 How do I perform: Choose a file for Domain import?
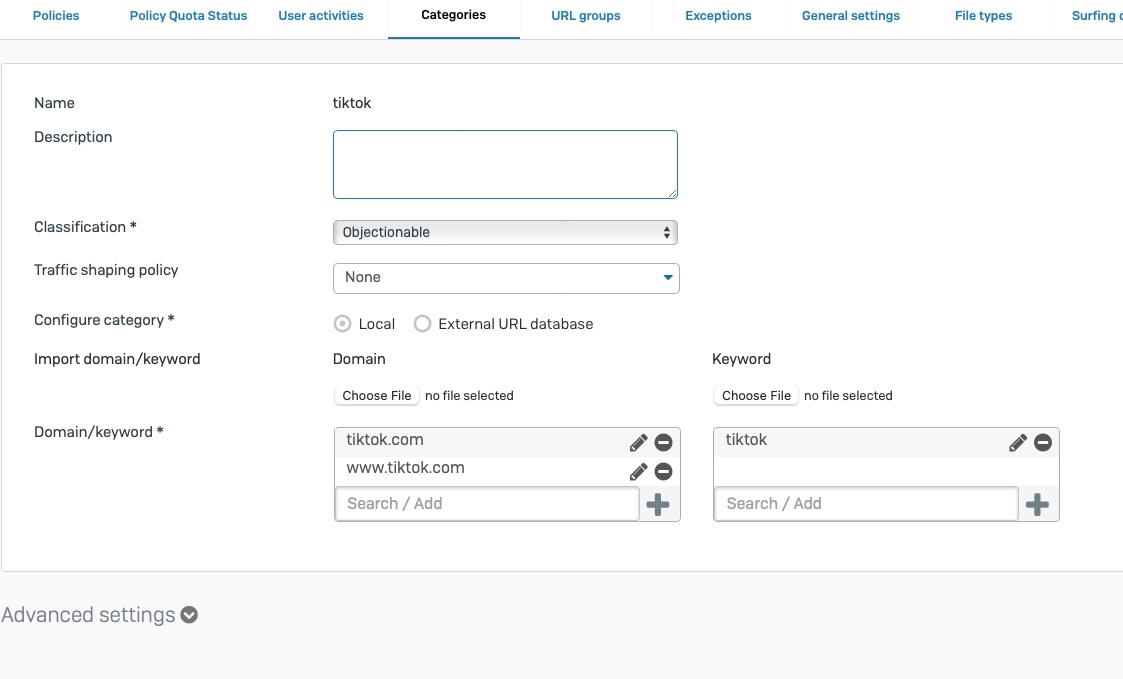click(377, 395)
